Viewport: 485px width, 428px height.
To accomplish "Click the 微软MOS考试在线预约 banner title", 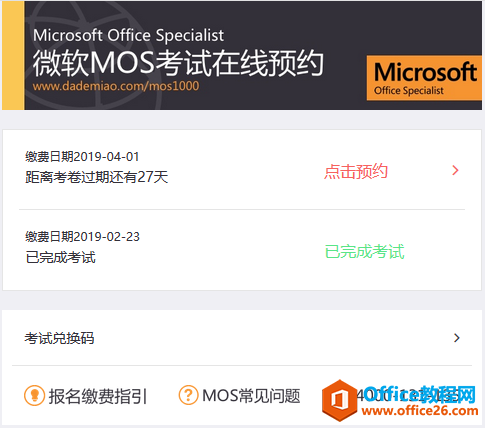I will coord(178,63).
